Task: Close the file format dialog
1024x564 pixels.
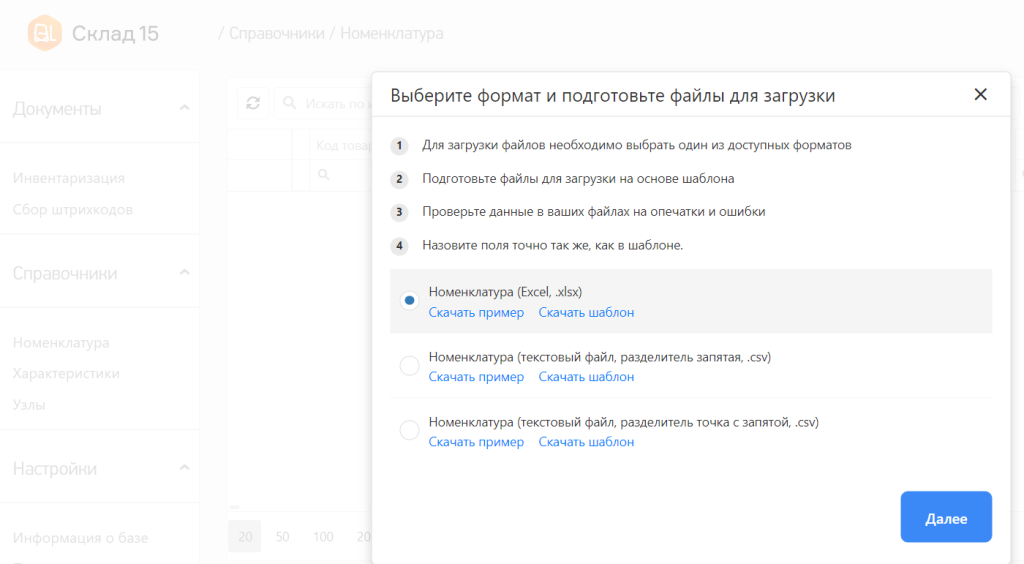Action: [980, 95]
